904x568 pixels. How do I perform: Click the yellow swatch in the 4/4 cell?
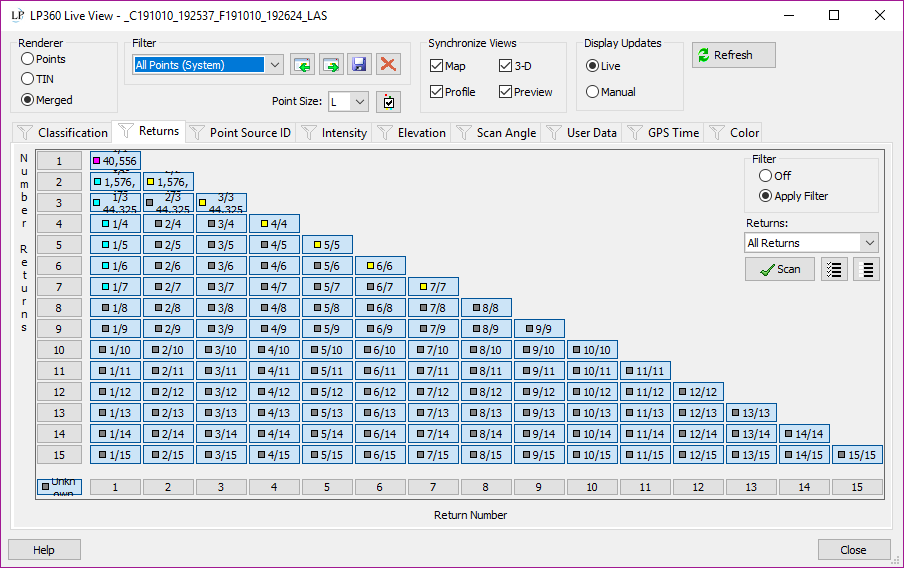point(264,224)
